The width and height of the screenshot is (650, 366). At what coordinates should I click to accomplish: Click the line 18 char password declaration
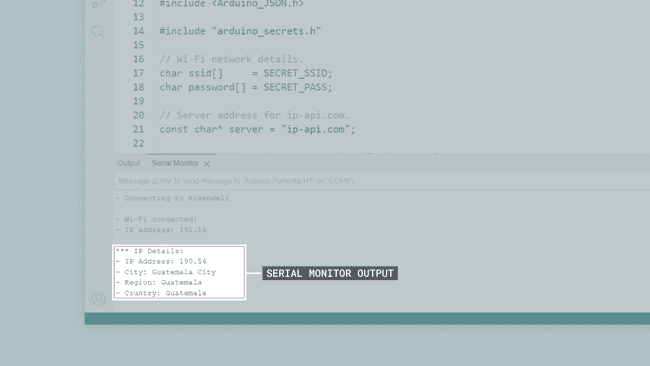(x=246, y=87)
